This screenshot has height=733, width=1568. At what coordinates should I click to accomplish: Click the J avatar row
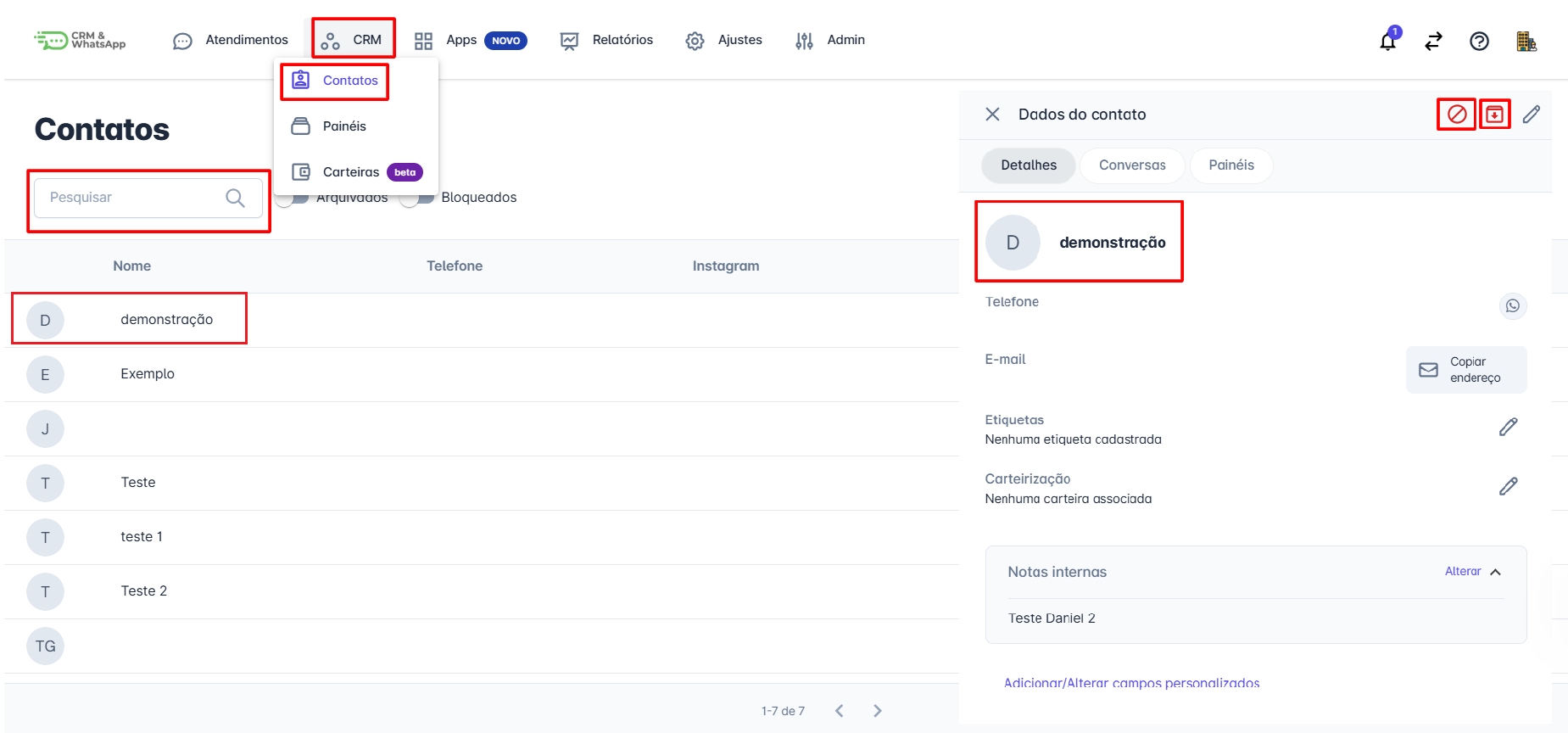coord(45,428)
